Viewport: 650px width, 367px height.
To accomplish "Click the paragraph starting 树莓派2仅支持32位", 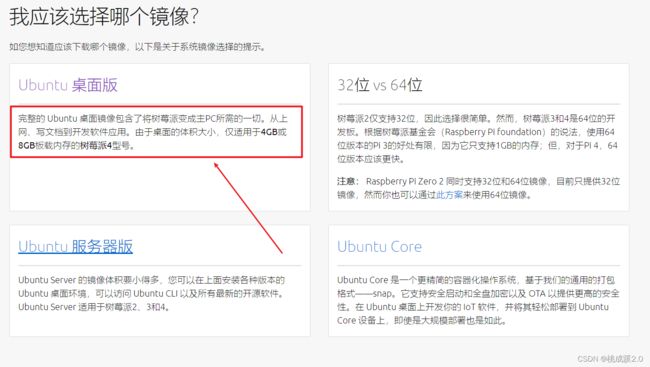I will [477, 139].
